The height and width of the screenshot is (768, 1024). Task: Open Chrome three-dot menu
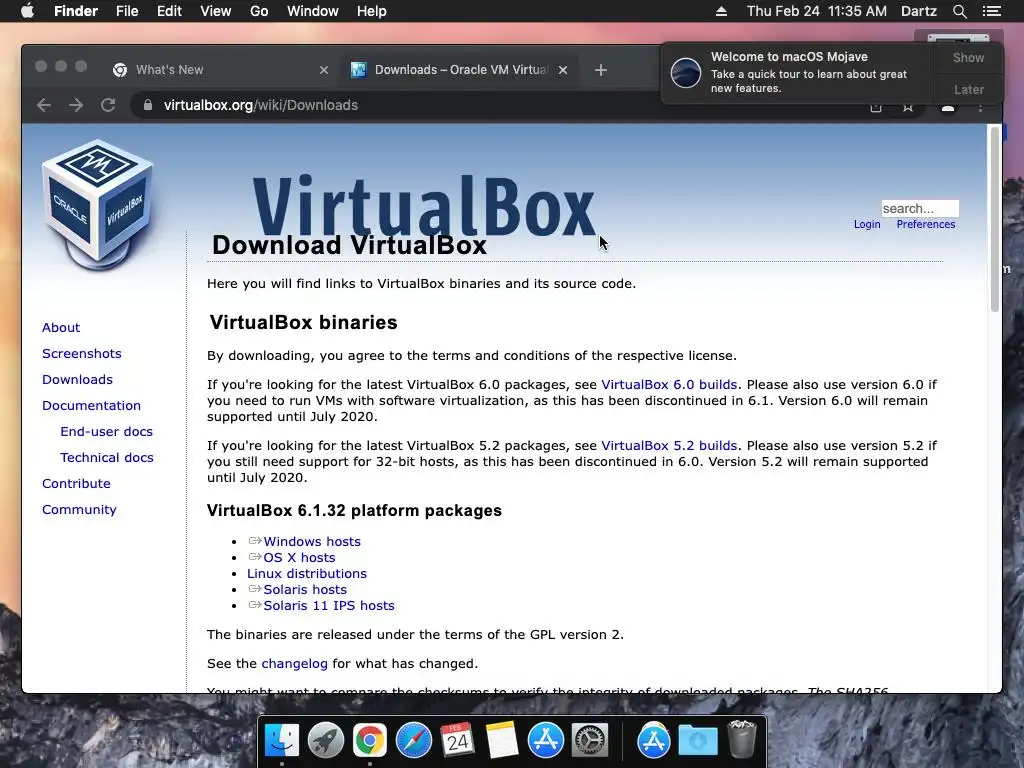tap(980, 107)
